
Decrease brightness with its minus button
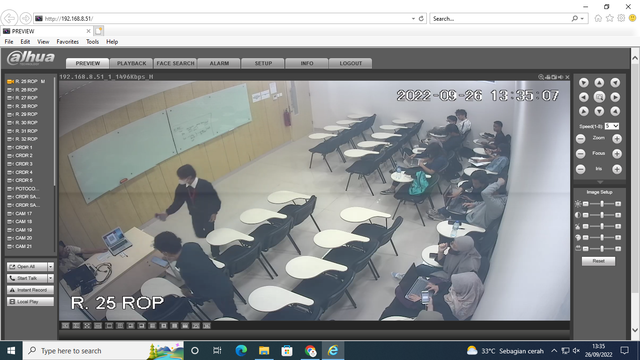coord(586,204)
